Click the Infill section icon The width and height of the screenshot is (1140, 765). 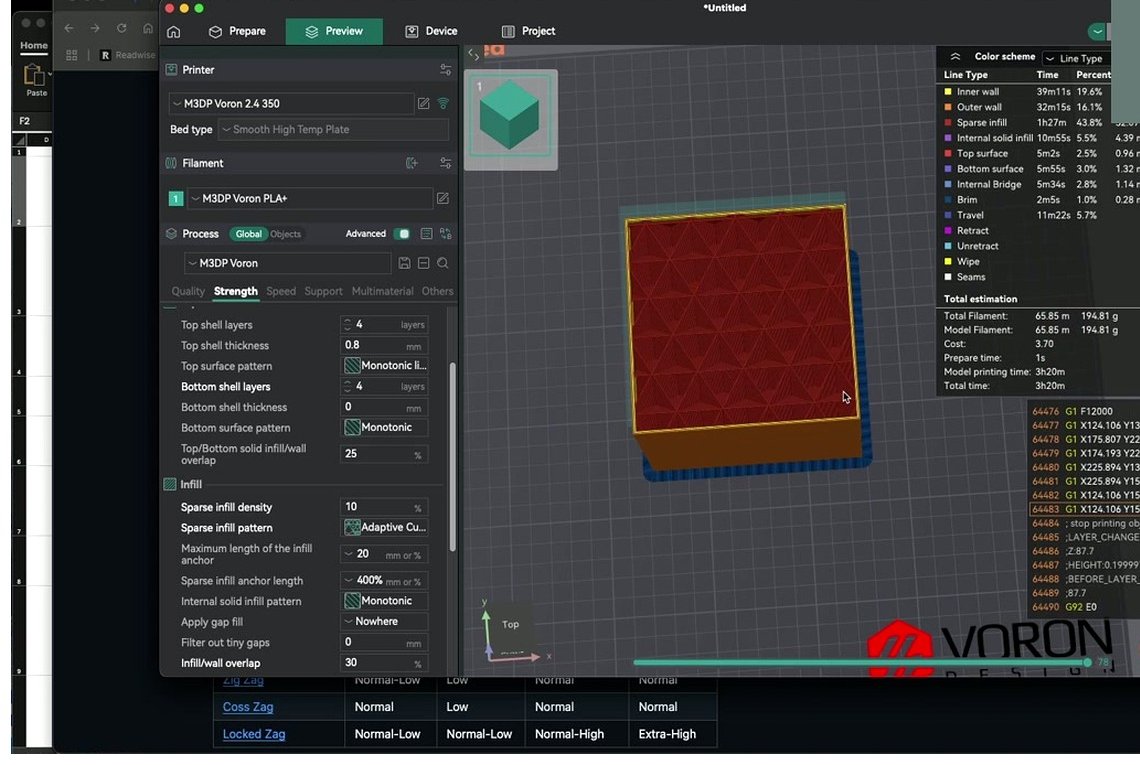pos(170,484)
